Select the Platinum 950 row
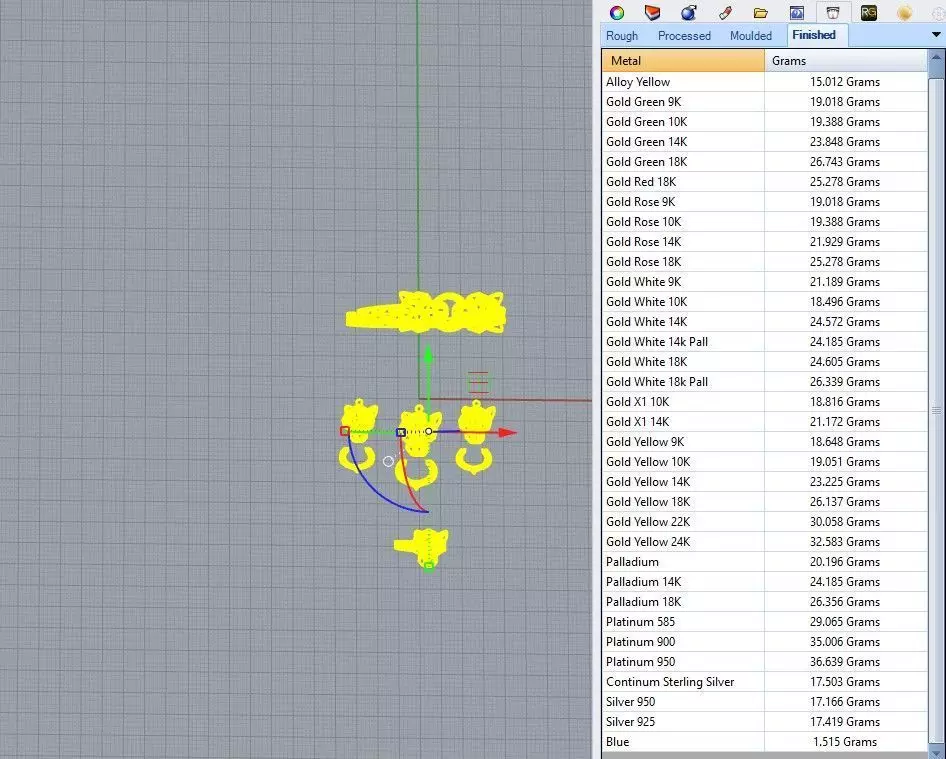 click(x=764, y=661)
